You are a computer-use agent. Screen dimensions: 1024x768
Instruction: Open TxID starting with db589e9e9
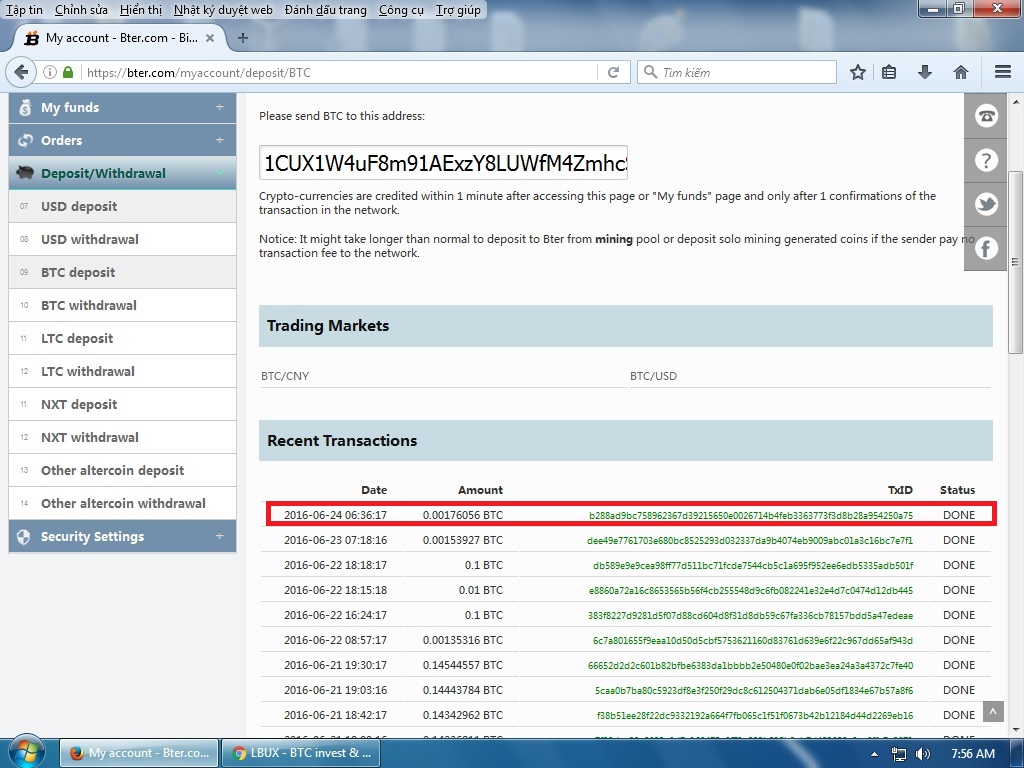(x=753, y=566)
